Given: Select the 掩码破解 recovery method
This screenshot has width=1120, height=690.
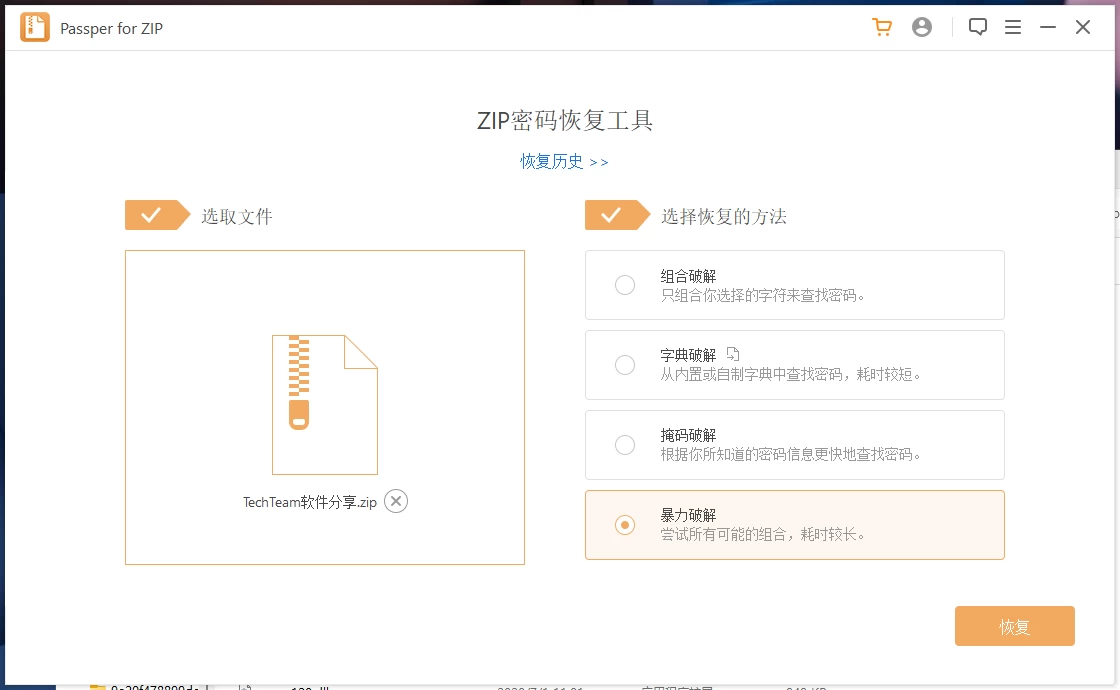Looking at the screenshot, I should click(x=625, y=445).
